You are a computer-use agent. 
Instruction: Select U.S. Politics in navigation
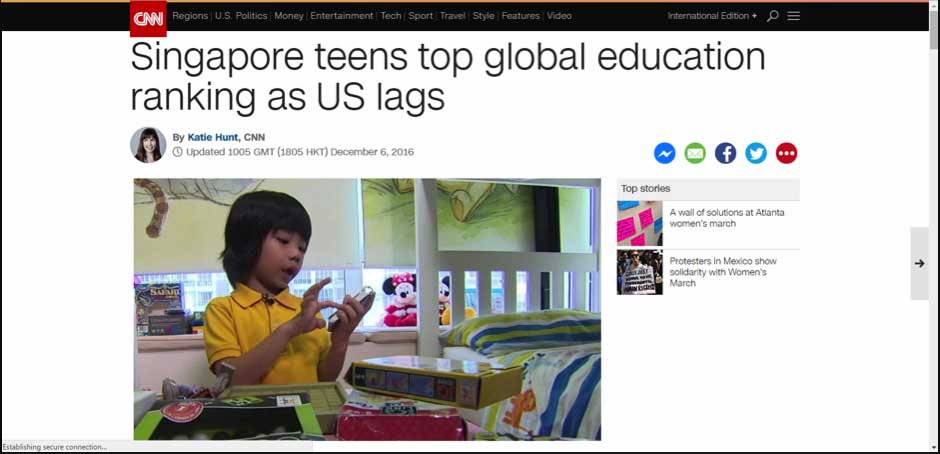(241, 16)
